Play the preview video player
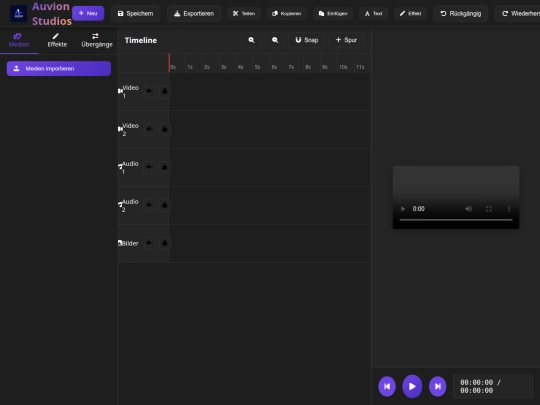The width and height of the screenshot is (540, 405). pos(403,209)
